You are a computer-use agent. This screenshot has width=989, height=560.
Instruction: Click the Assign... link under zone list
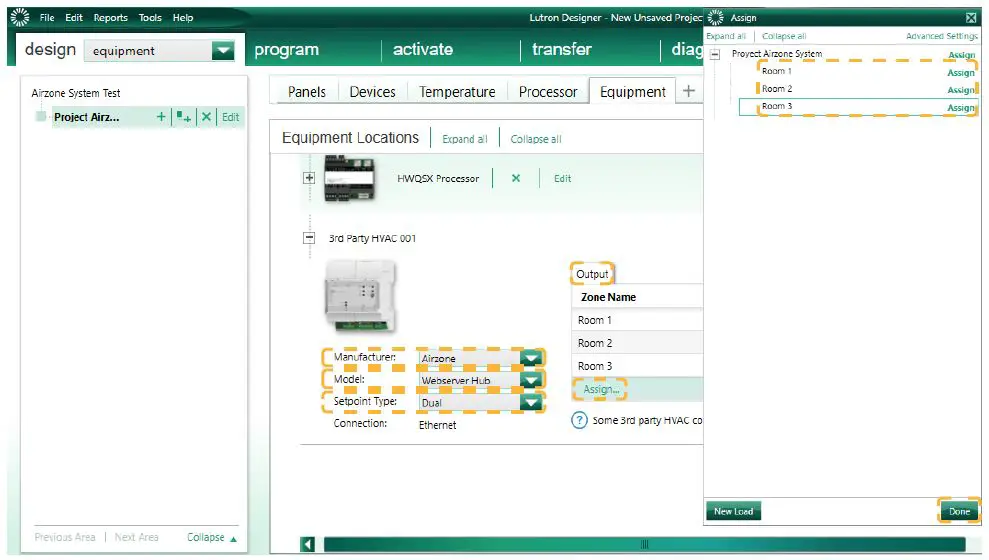tap(601, 390)
